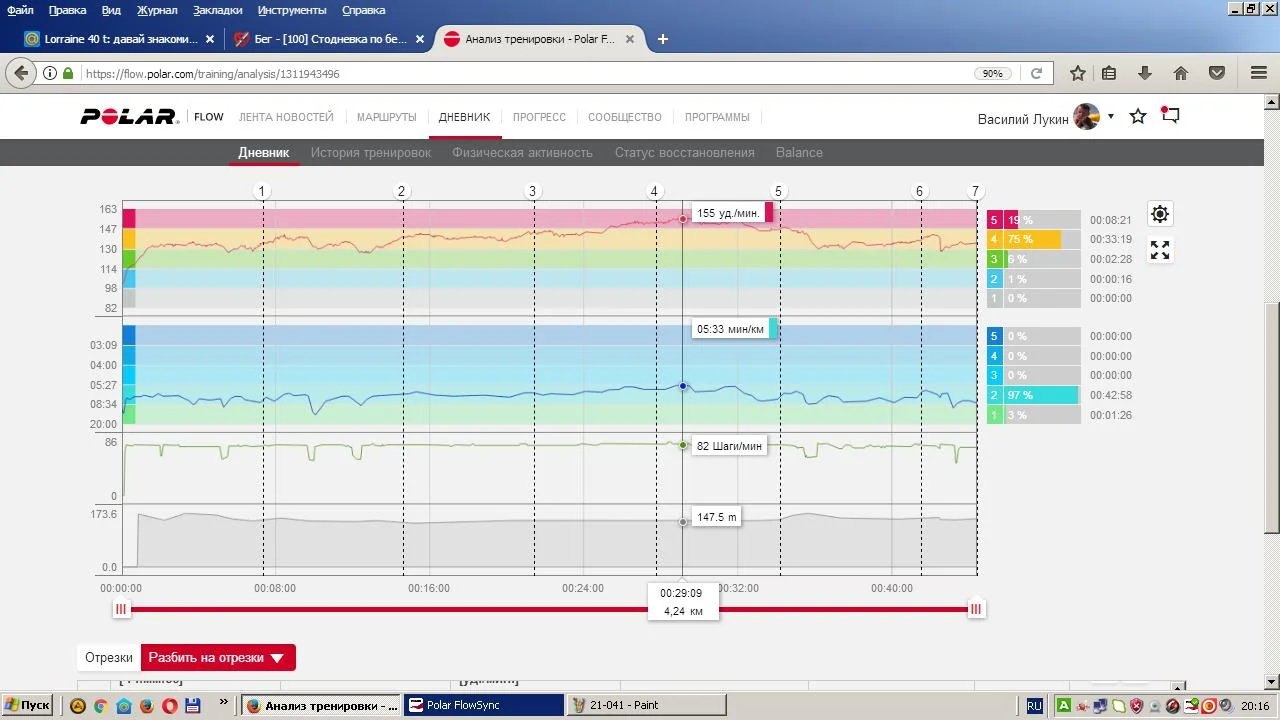Click the Отрезки button
The image size is (1280, 720).
click(108, 658)
